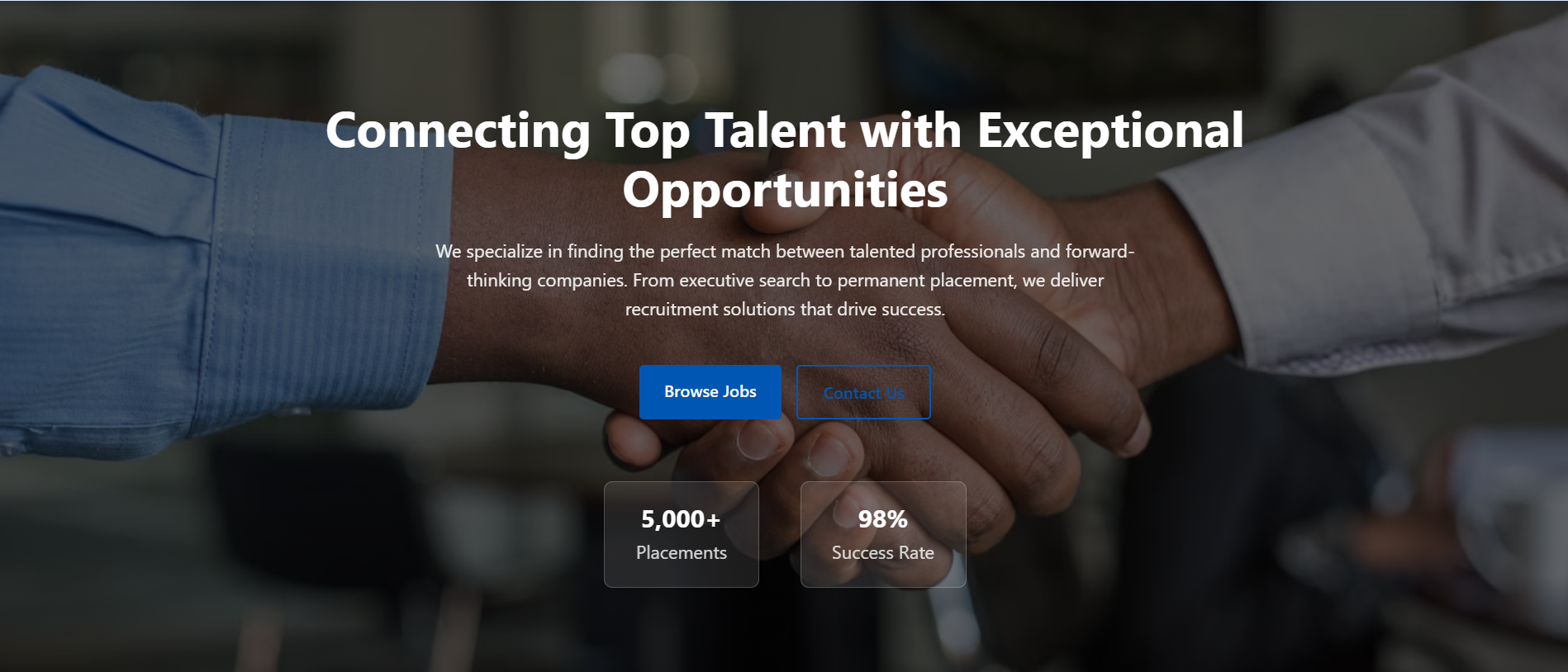The width and height of the screenshot is (1568, 672).
Task: Click "permanent placement" in the description
Action: pyautogui.click(x=925, y=281)
